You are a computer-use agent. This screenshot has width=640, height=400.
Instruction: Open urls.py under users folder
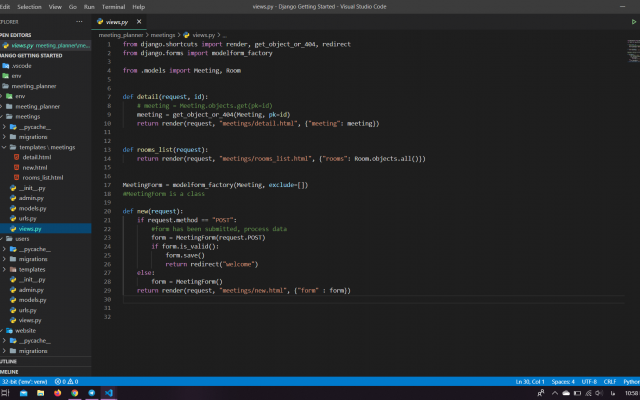(x=27, y=310)
